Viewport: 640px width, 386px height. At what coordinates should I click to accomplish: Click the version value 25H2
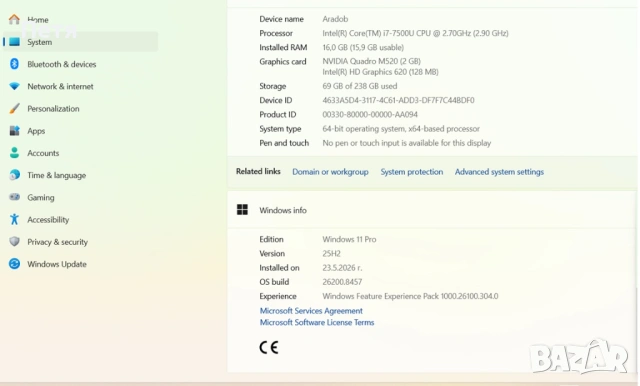[331, 253]
